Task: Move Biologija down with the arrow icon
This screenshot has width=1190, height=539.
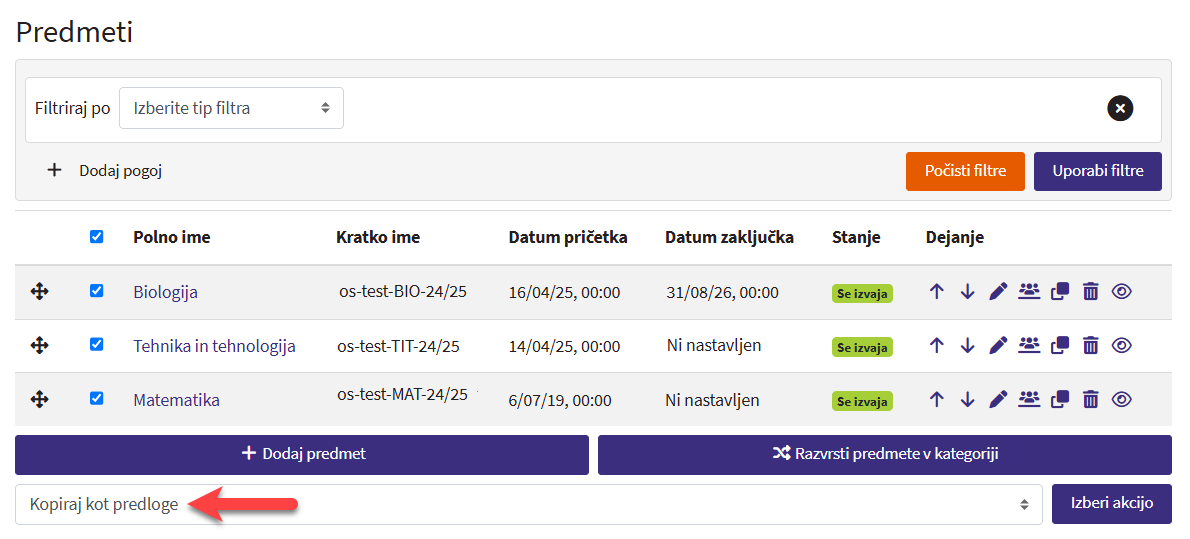Action: coord(967,292)
